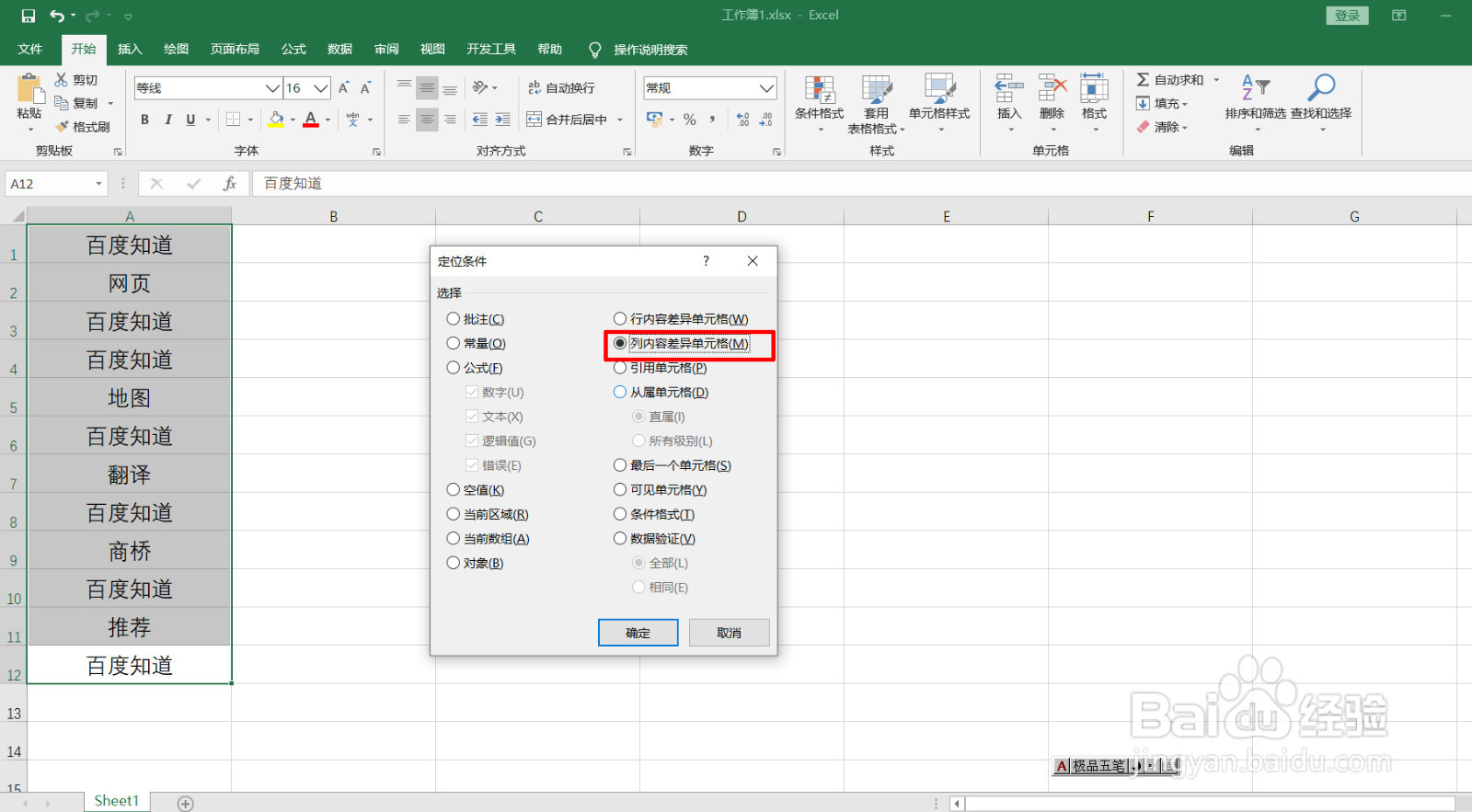Screen dimensions: 1472x812
Task: Click the Paste clipboard icon
Action: (x=29, y=89)
